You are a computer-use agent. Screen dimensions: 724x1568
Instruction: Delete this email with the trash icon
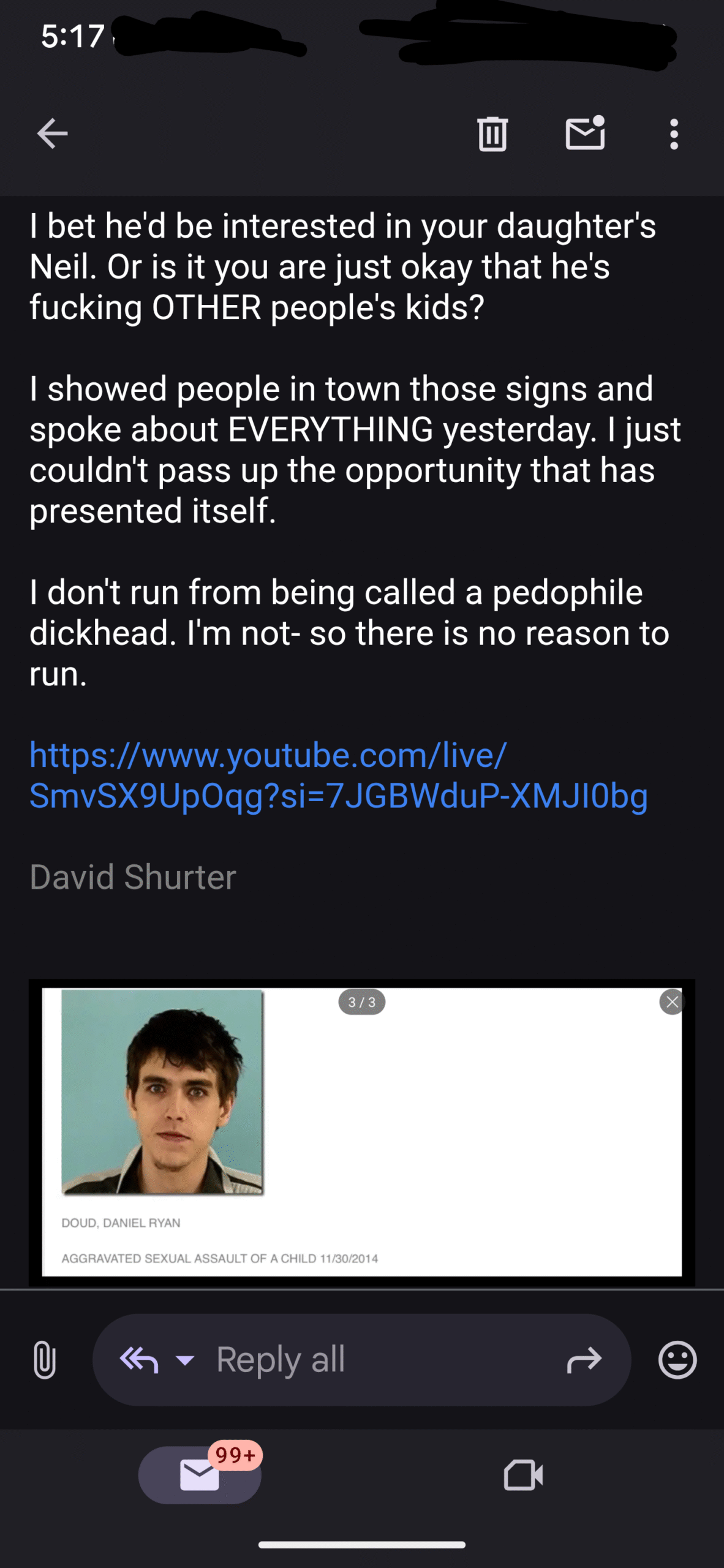492,134
